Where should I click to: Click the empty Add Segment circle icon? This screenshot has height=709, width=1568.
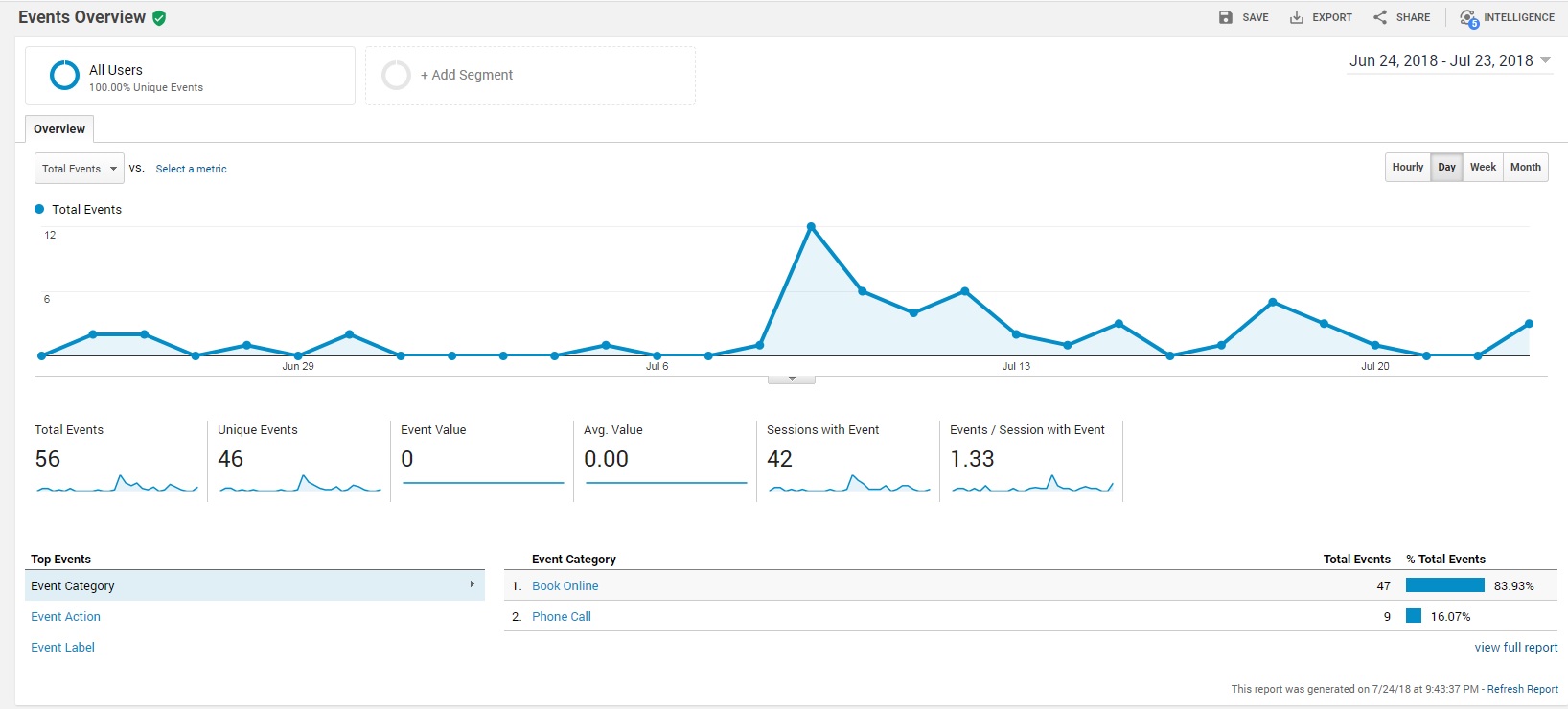[x=396, y=75]
